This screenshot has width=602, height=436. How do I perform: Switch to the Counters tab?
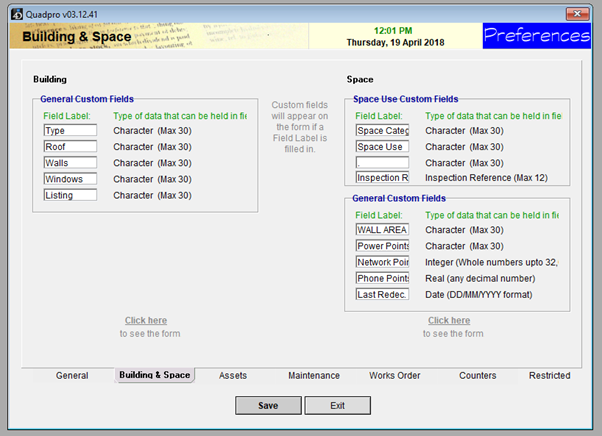(478, 375)
